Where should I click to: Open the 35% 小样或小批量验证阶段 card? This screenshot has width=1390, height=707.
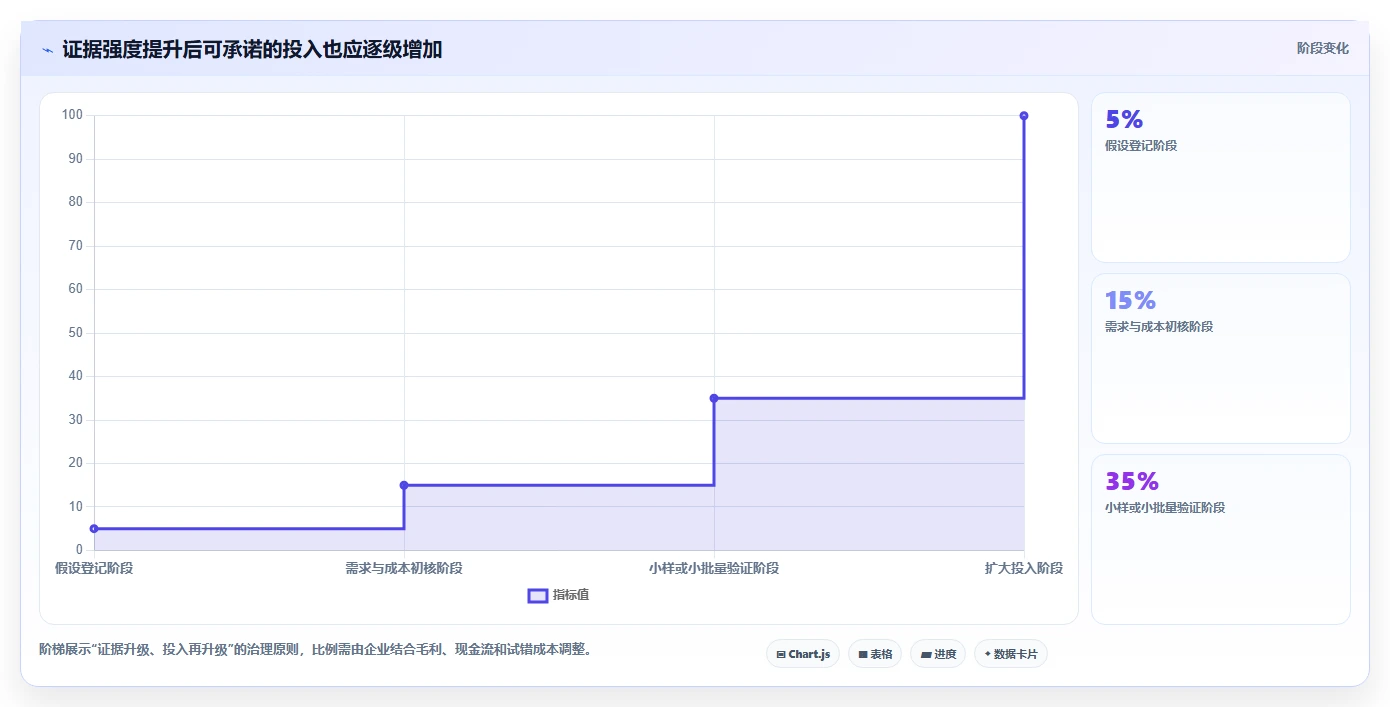pos(1221,539)
